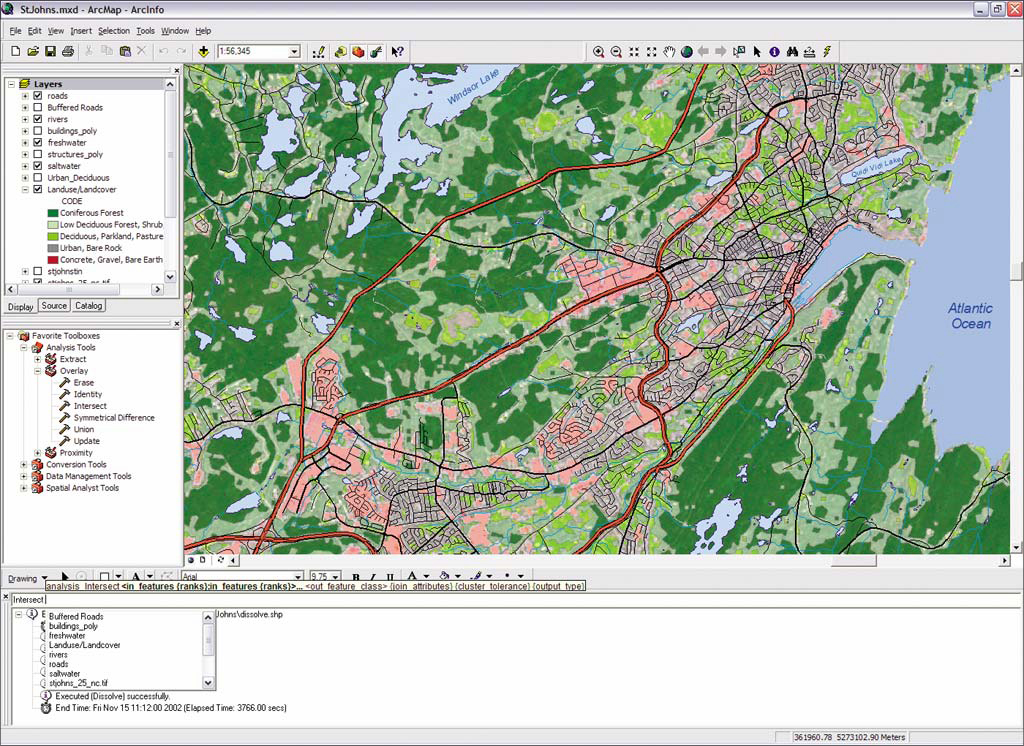Expand the Proximity toolset
Image resolution: width=1024 pixels, height=746 pixels.
pos(38,453)
